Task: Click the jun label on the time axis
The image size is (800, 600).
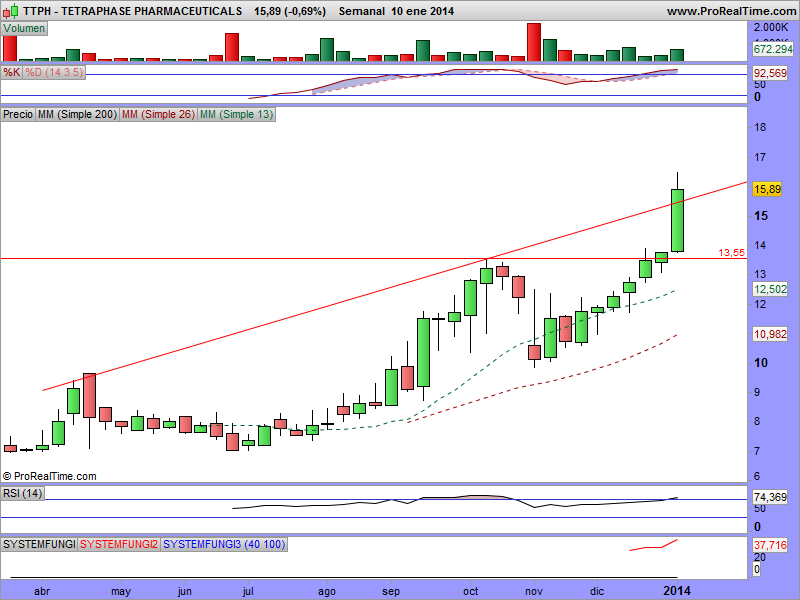Action: 185,592
